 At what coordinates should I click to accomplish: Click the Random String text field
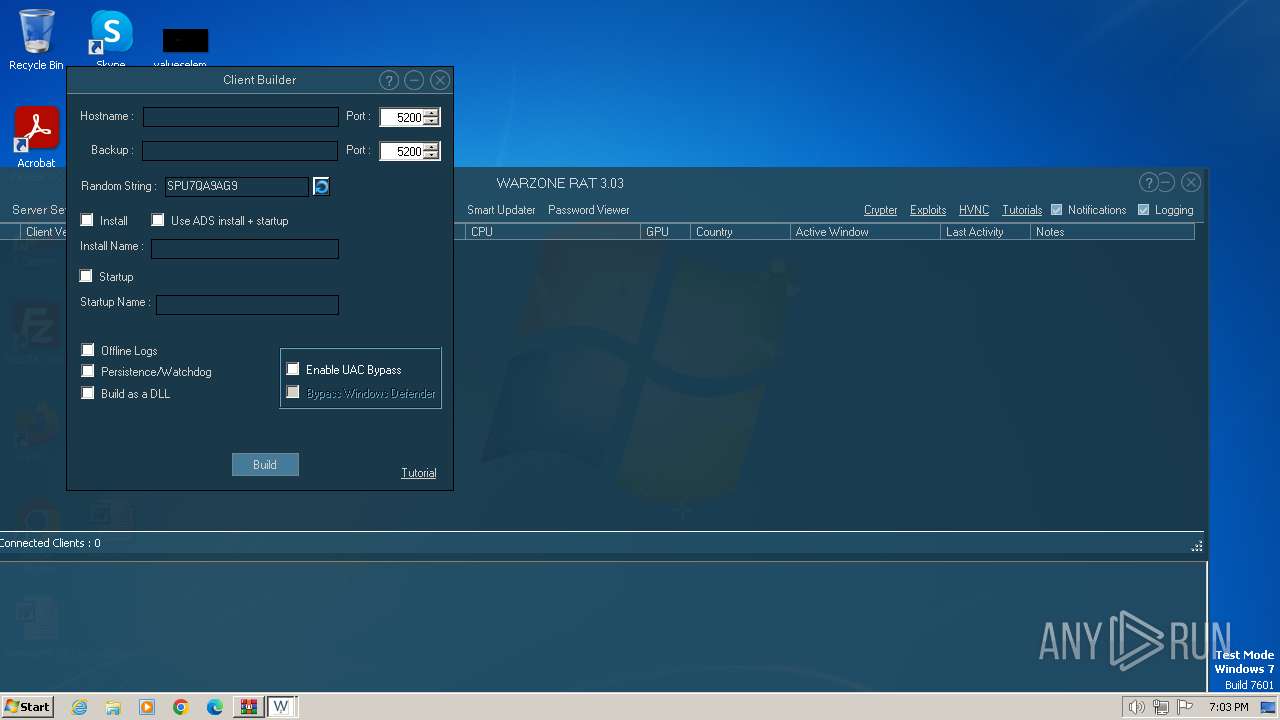click(236, 186)
